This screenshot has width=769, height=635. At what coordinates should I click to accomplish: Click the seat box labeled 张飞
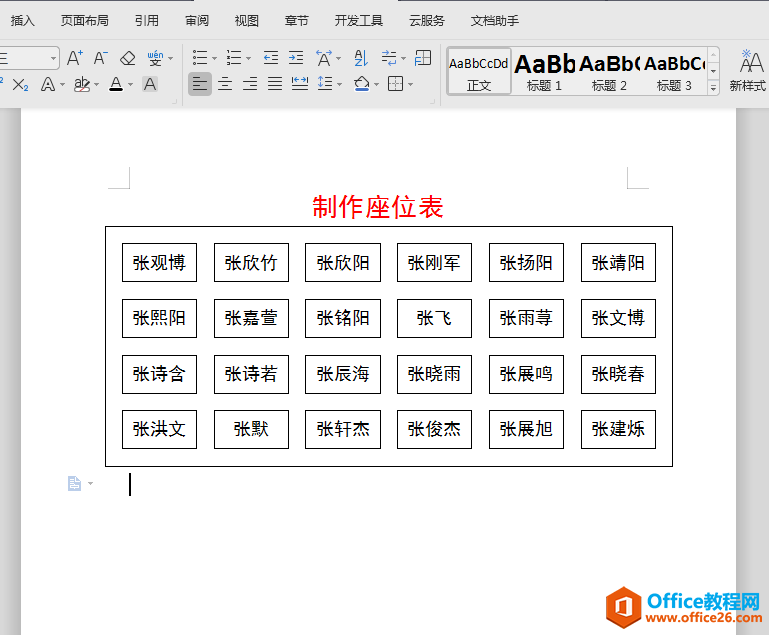coord(434,318)
